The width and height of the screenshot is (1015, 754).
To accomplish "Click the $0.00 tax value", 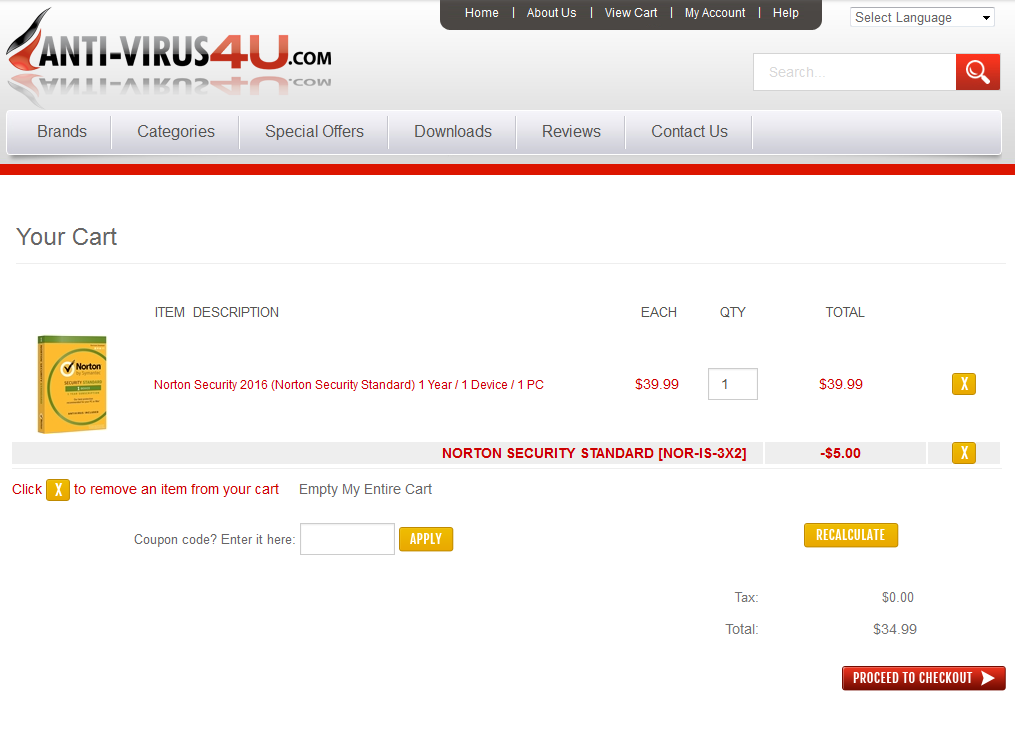I will pos(897,597).
